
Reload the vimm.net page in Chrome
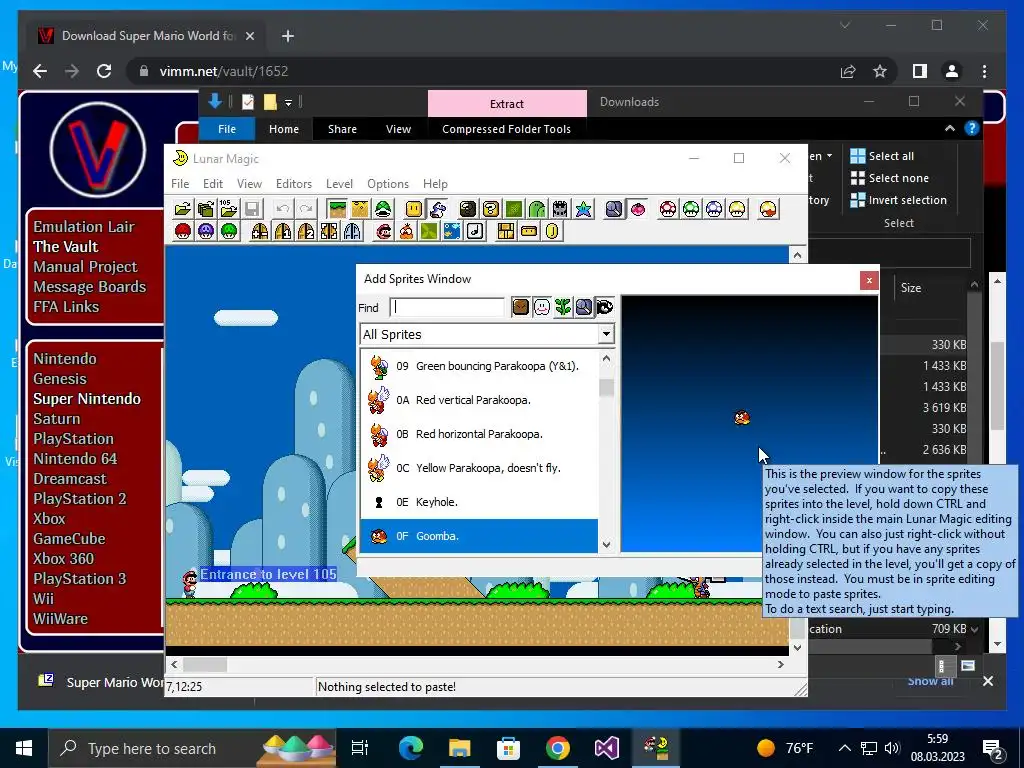(x=104, y=71)
